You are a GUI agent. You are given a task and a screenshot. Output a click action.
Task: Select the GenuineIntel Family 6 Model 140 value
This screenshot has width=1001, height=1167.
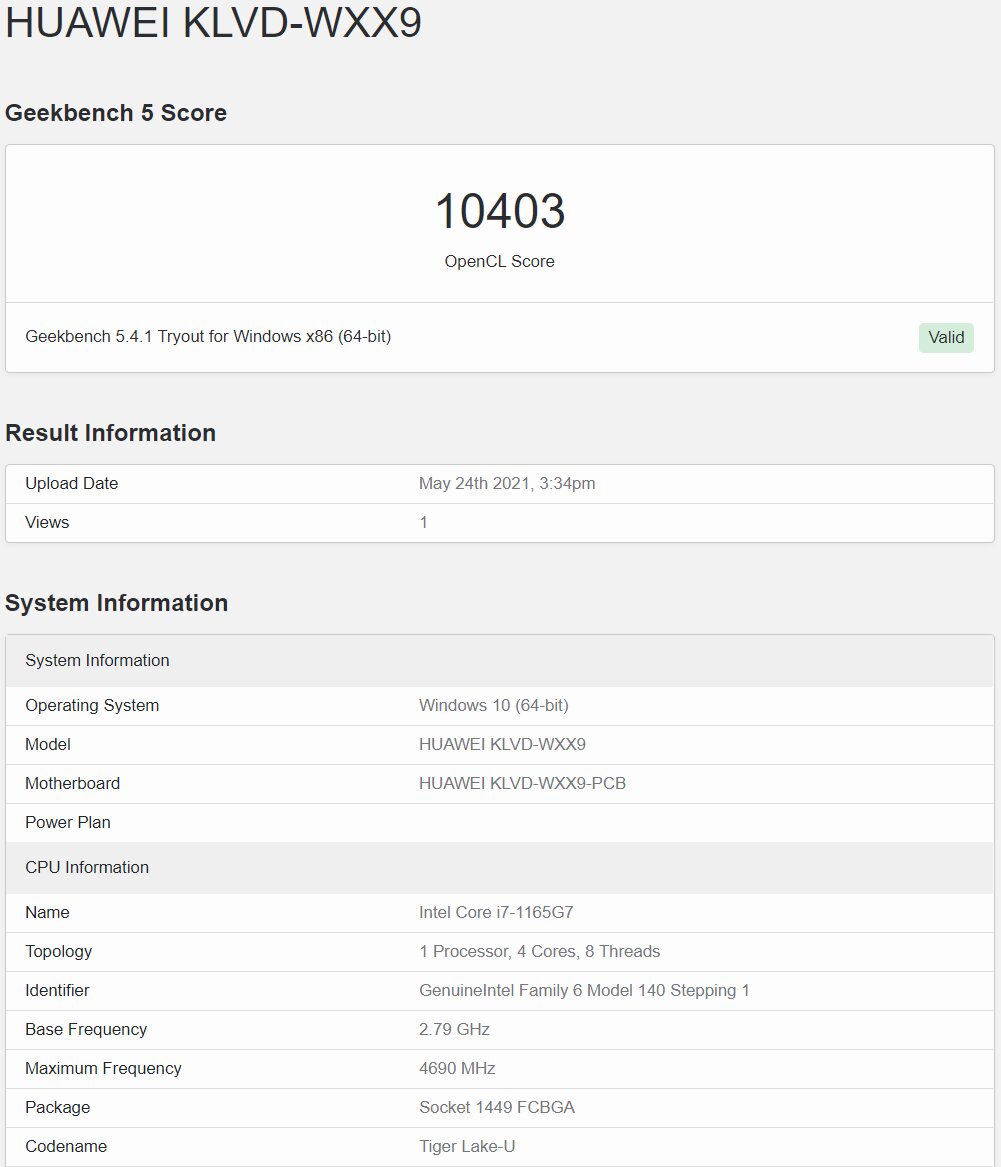click(584, 991)
